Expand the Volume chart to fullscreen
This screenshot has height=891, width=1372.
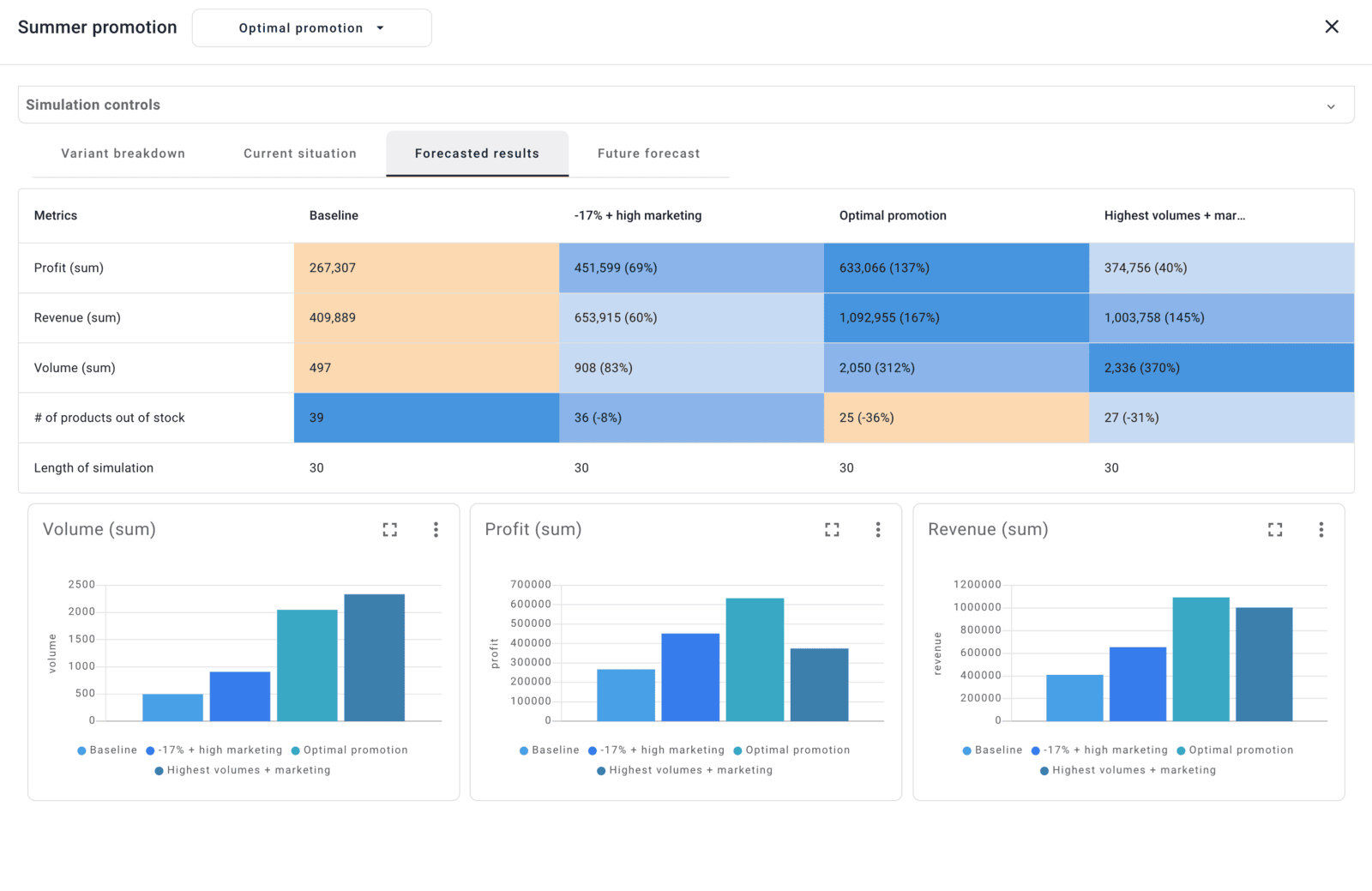389,529
